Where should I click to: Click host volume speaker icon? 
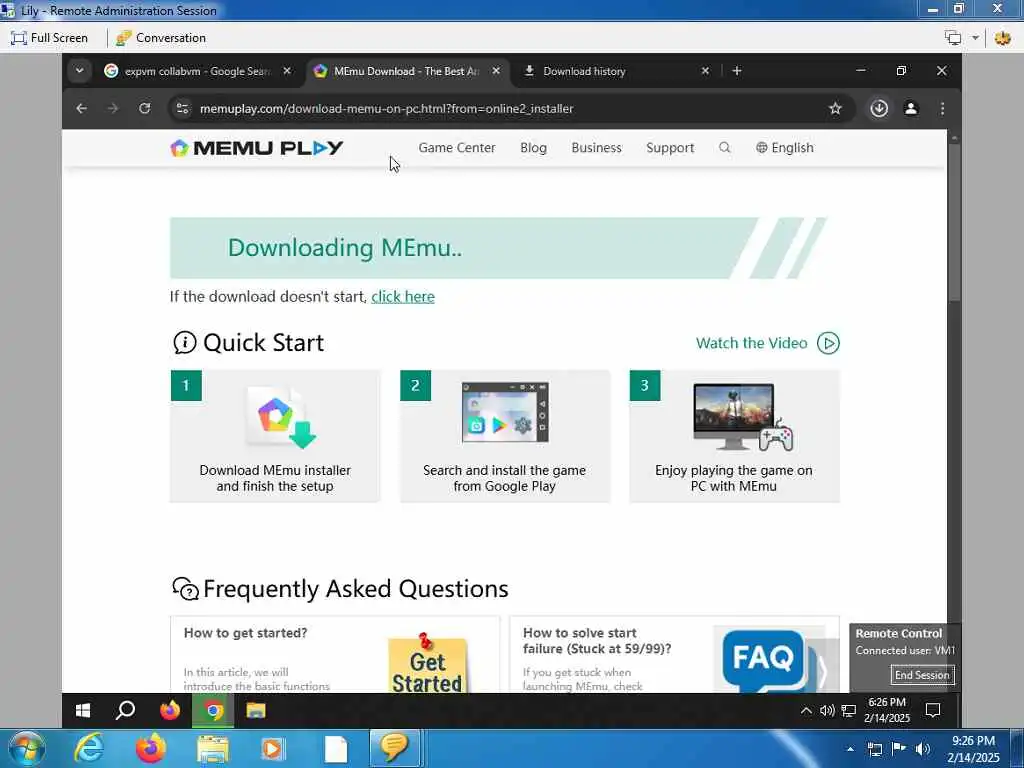pos(922,749)
